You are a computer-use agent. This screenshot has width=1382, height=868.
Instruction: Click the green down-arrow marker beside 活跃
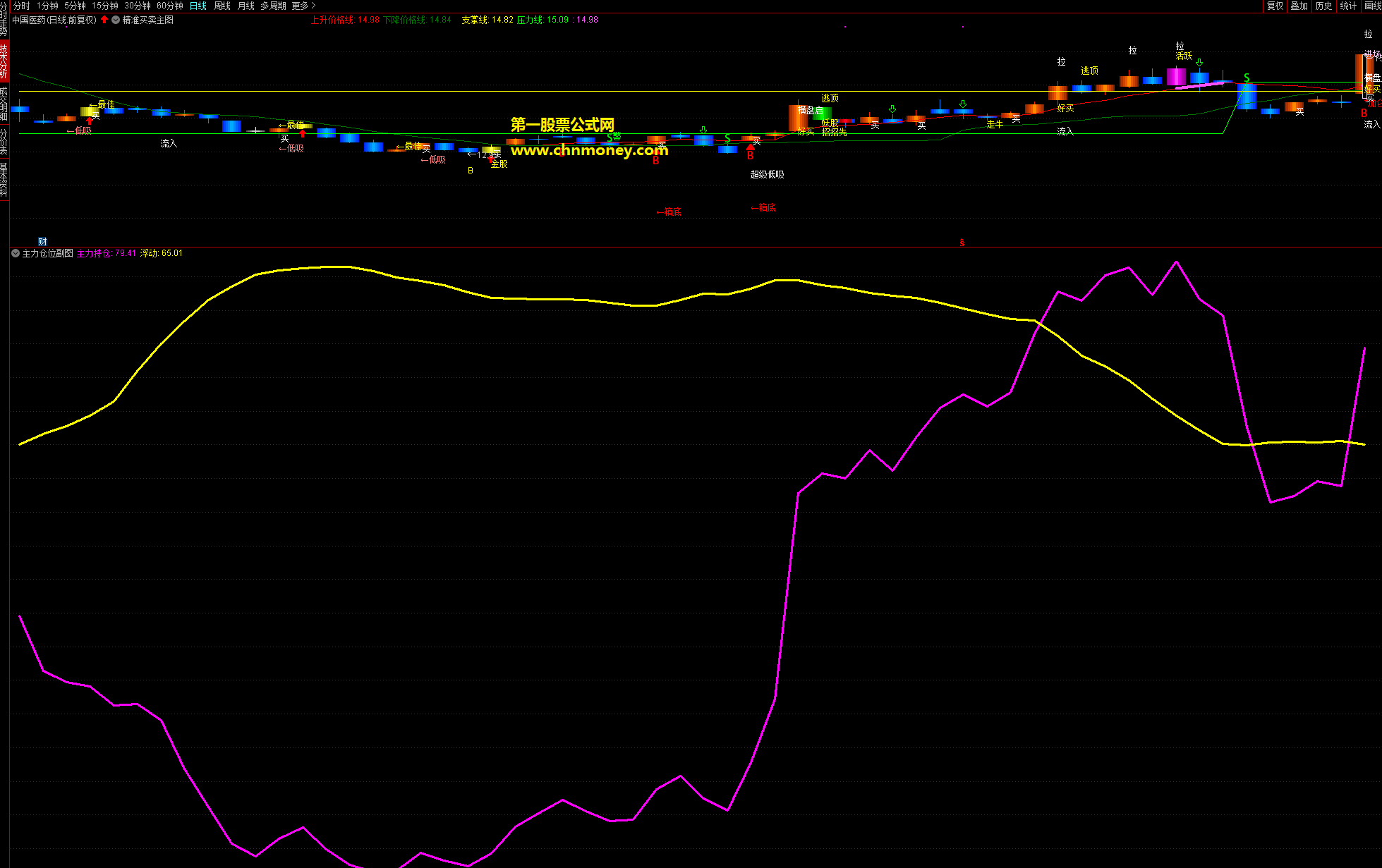point(1199,63)
